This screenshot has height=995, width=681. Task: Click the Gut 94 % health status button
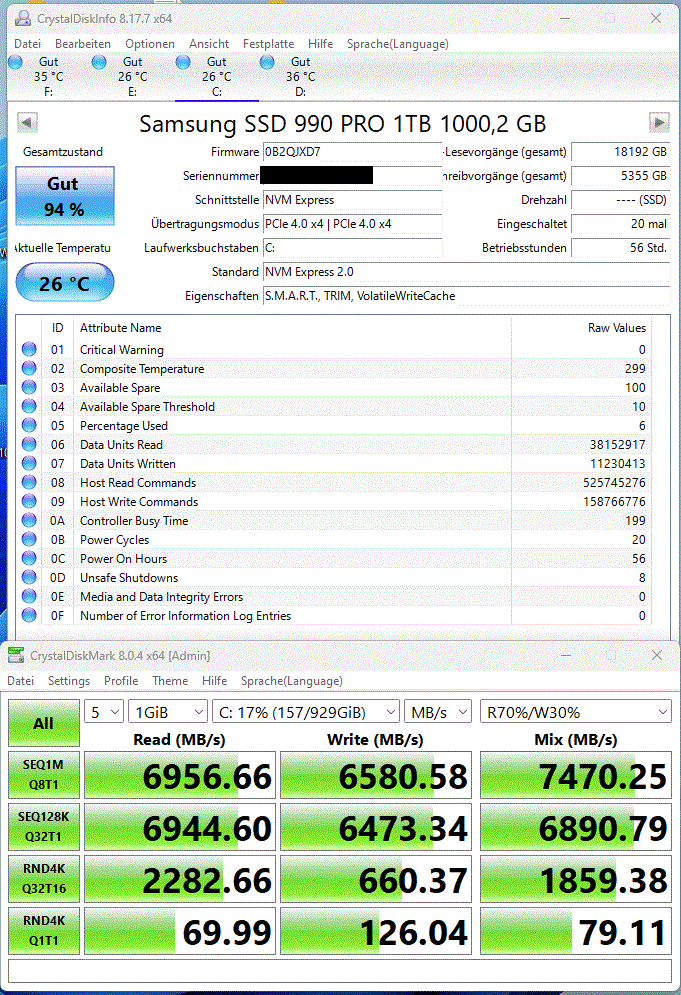pos(65,196)
